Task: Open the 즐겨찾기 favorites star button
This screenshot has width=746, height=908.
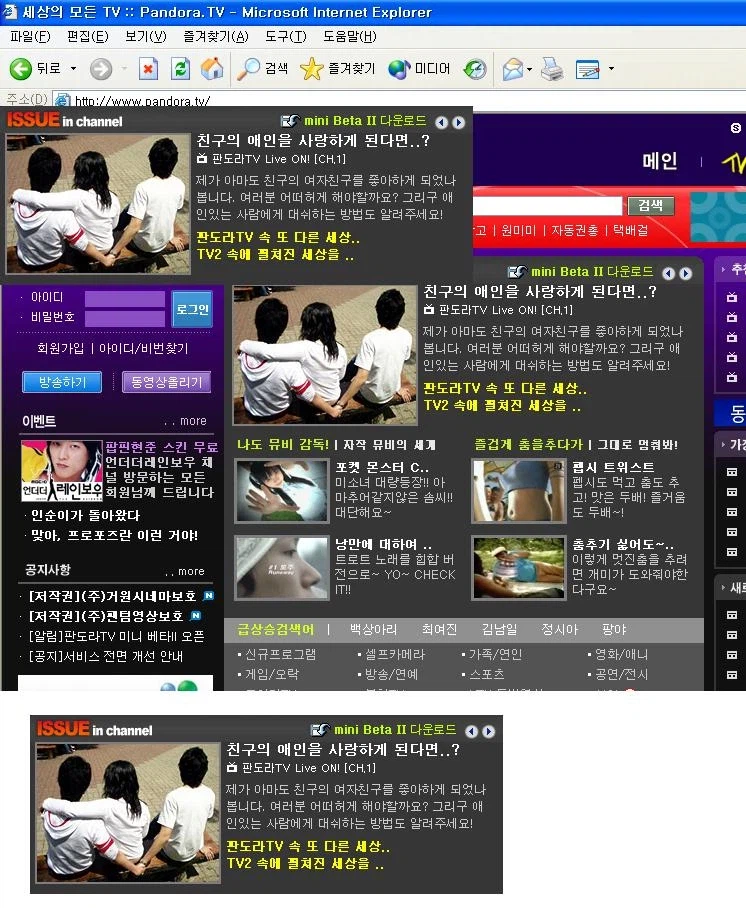Action: pos(338,69)
